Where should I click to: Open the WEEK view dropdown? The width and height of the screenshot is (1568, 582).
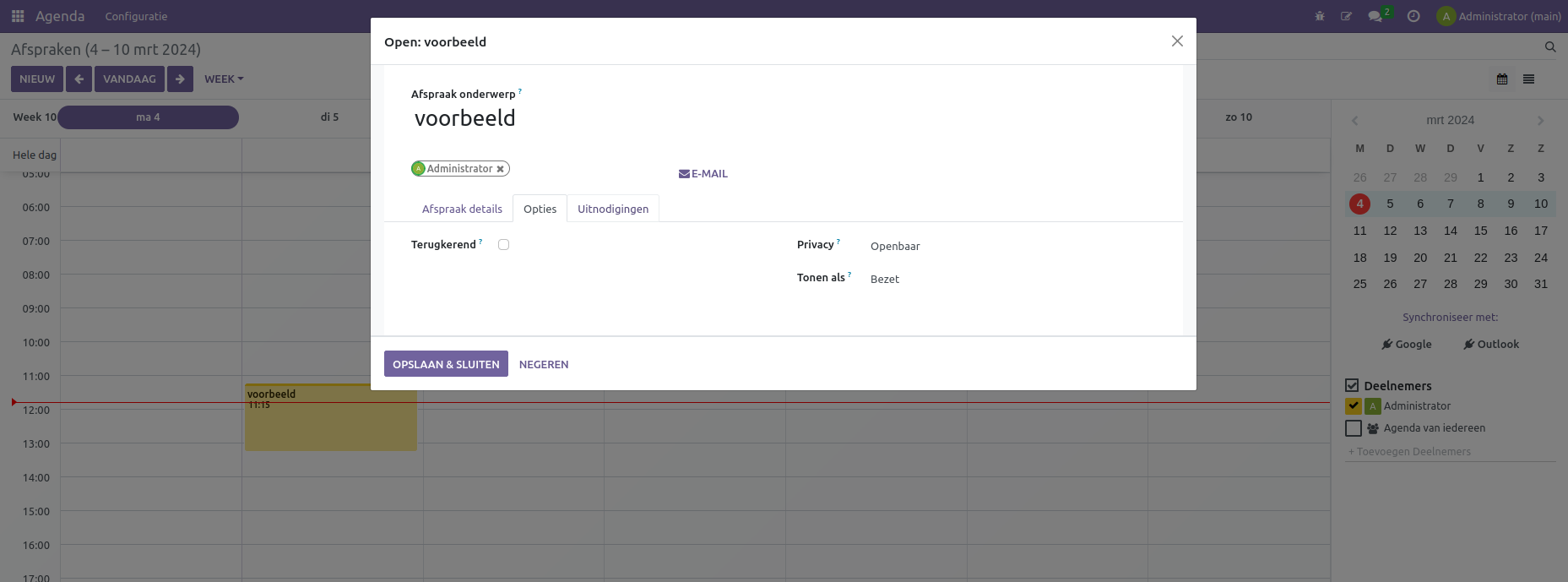[224, 79]
